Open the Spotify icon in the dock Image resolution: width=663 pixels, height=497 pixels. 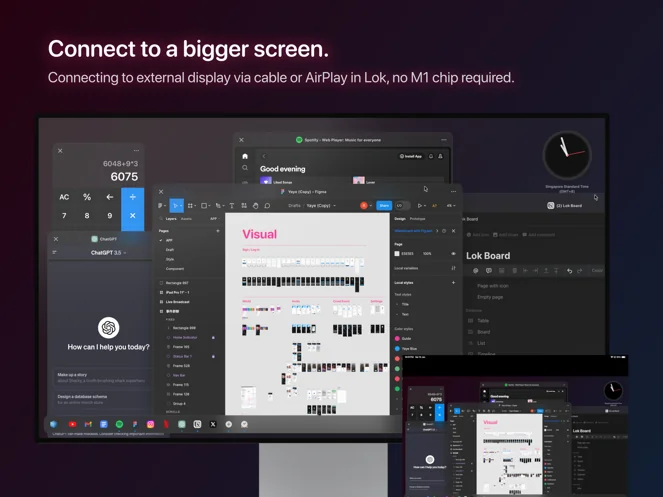tap(119, 424)
